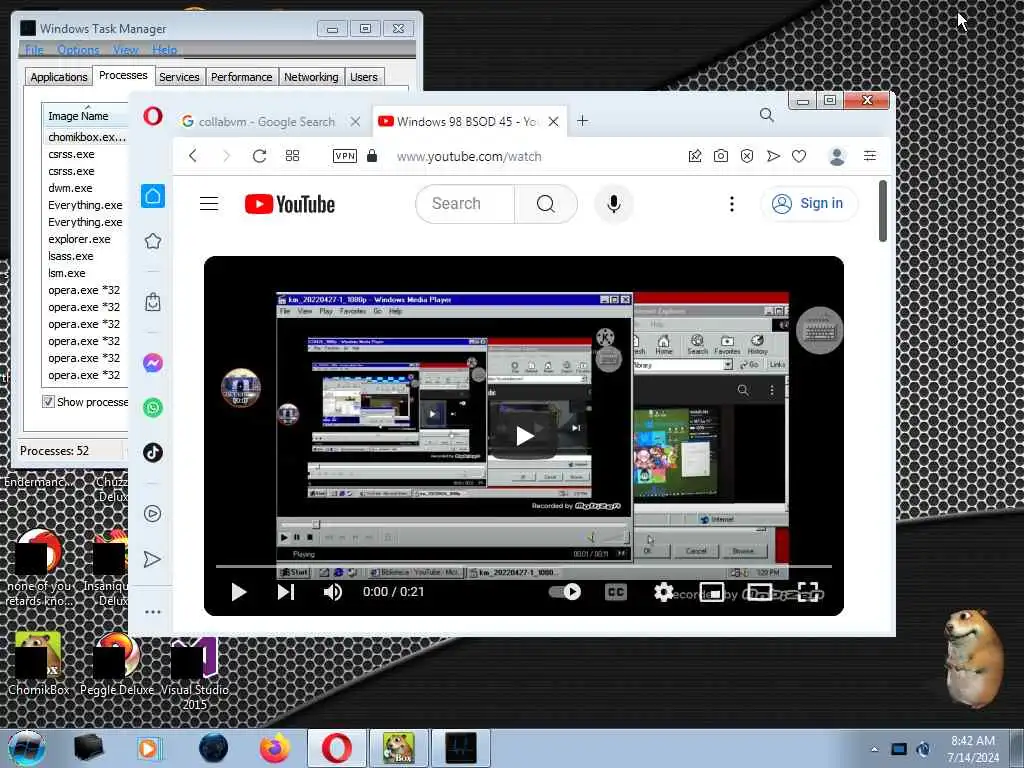Open the snapshot camera tool
The image size is (1024, 768).
point(721,155)
